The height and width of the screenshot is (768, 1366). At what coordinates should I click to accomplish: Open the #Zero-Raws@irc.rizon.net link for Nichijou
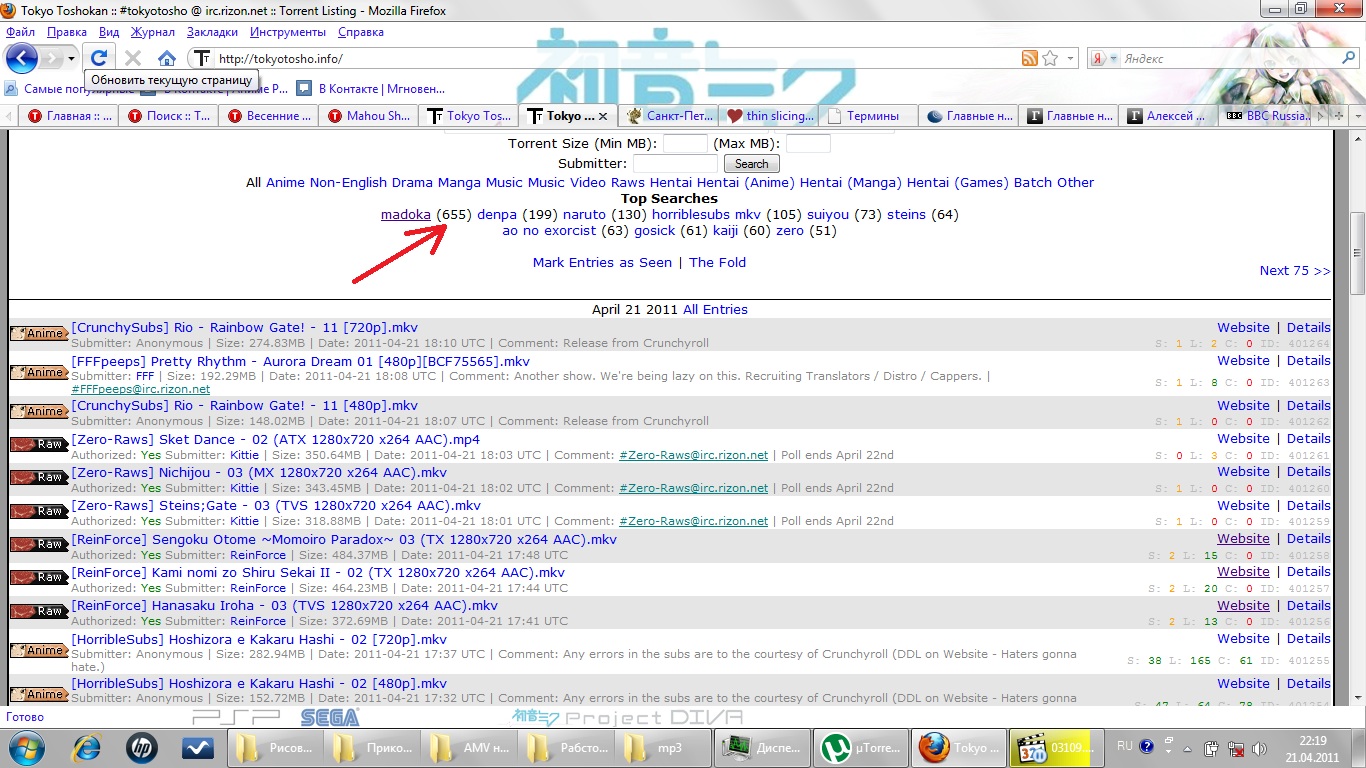point(693,488)
